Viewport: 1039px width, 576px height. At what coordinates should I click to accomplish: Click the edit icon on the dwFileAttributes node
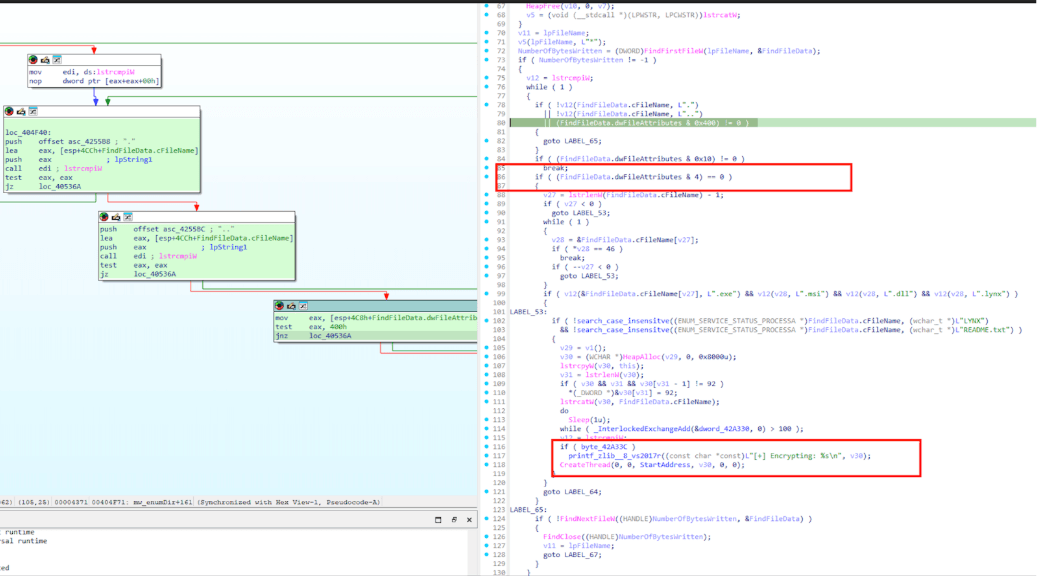point(292,306)
